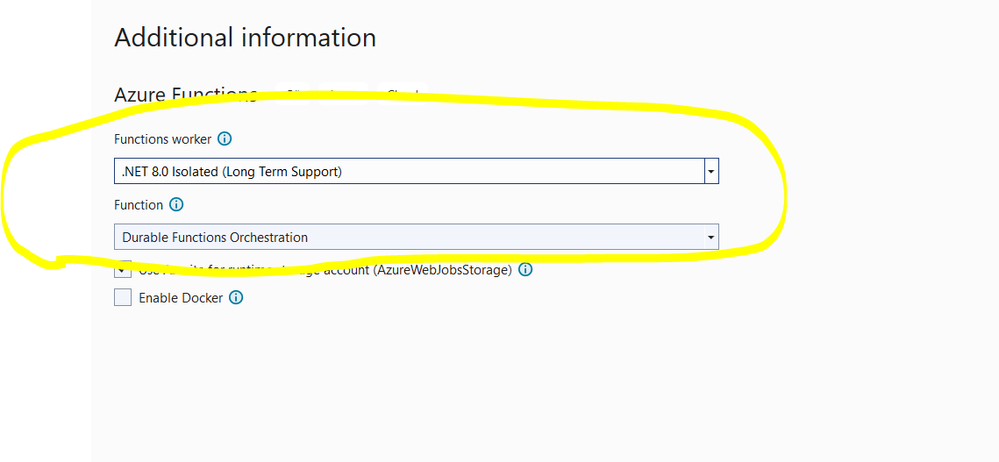Click info icon beside Function label
This screenshot has width=999, height=462.
(x=176, y=205)
